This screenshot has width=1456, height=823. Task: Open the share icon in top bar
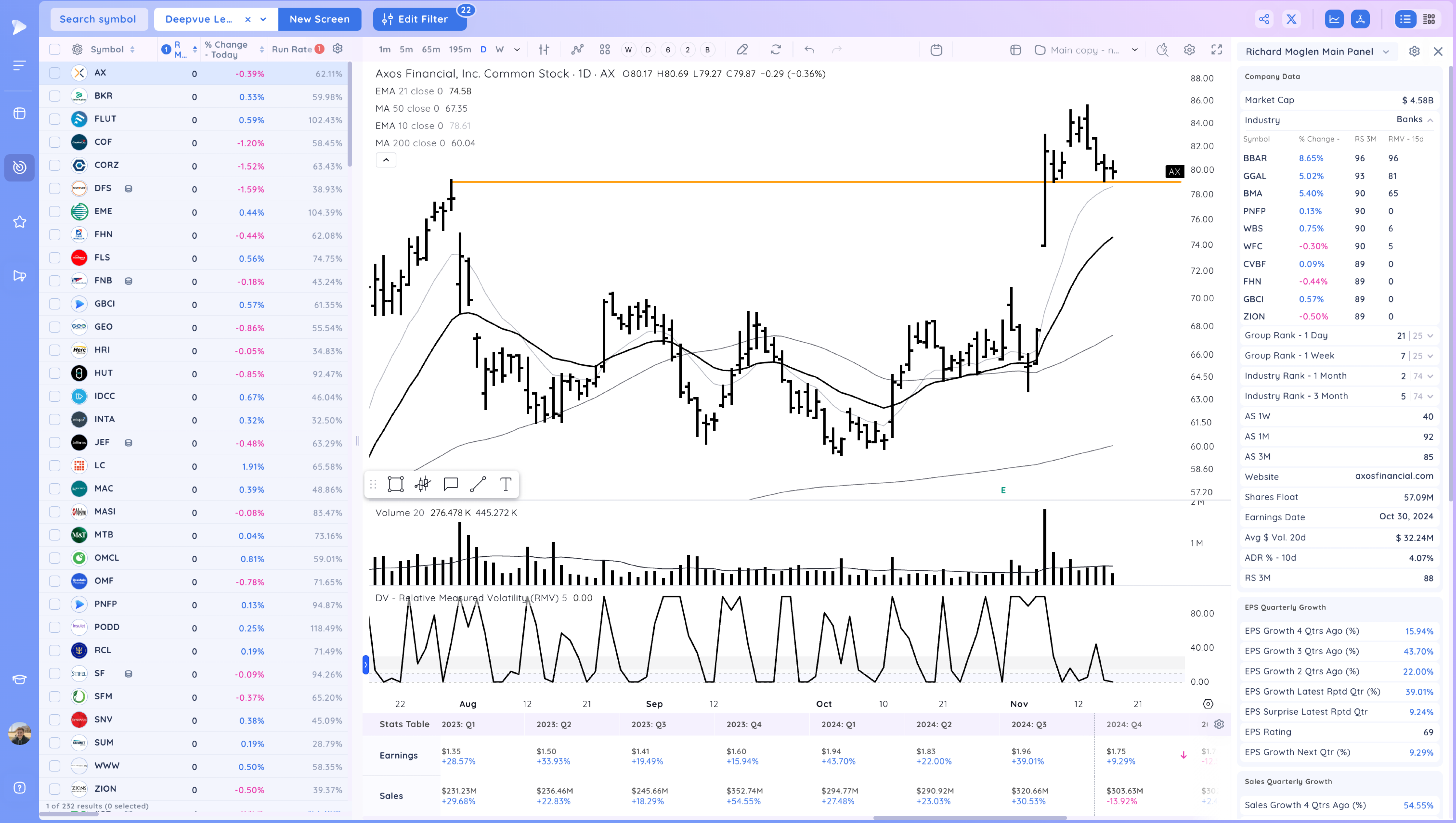point(1264,19)
